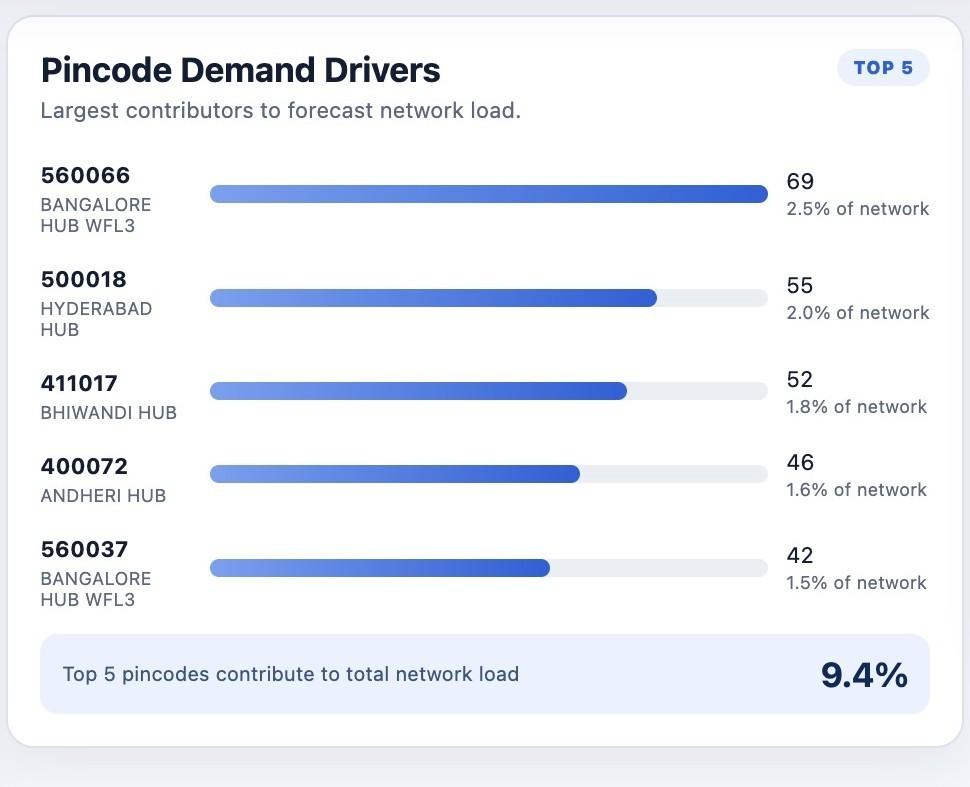Click the progress bar for 500018
This screenshot has height=787, width=970.
(489, 298)
